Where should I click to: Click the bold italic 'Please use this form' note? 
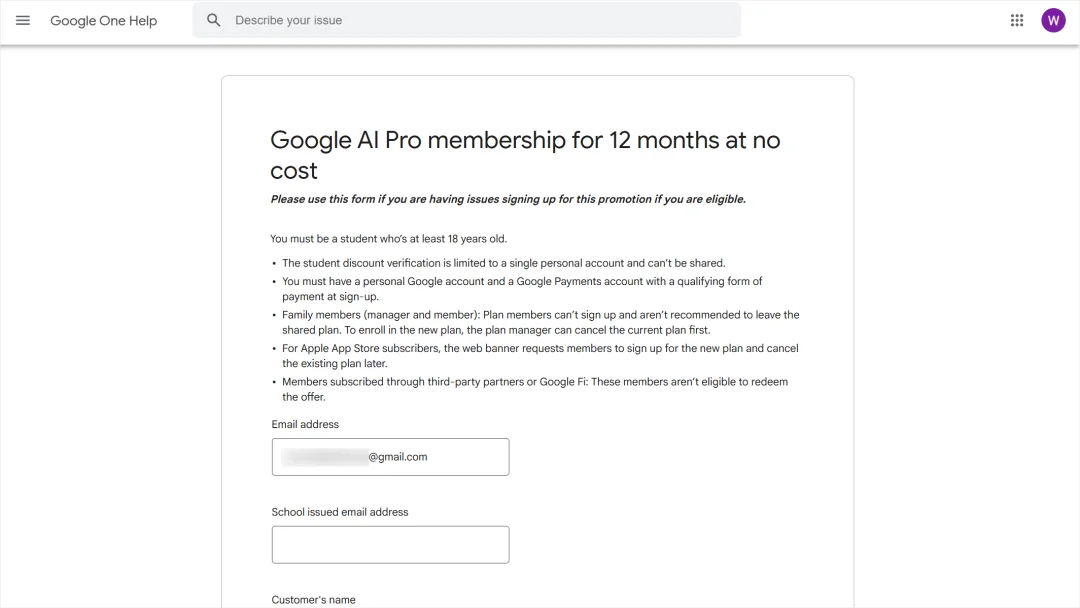508,199
